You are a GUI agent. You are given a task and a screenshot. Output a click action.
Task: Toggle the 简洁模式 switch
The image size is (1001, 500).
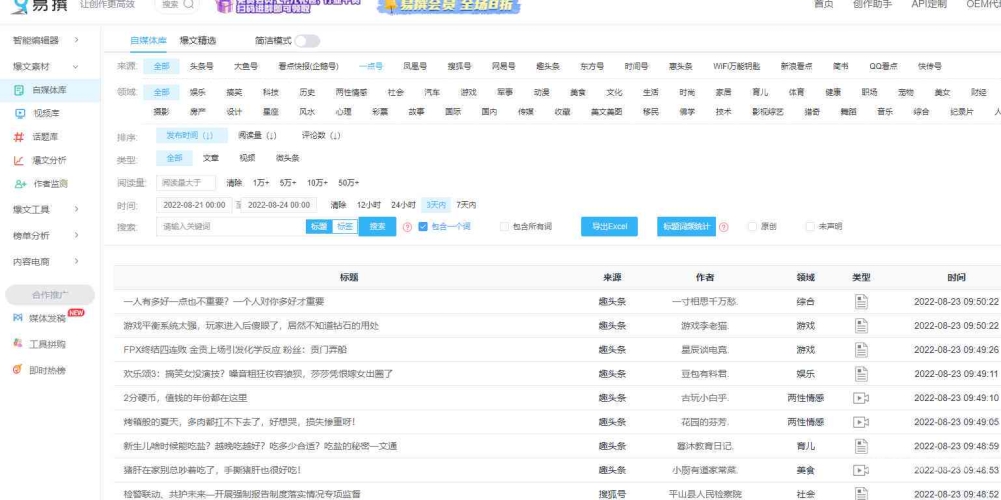click(x=306, y=41)
